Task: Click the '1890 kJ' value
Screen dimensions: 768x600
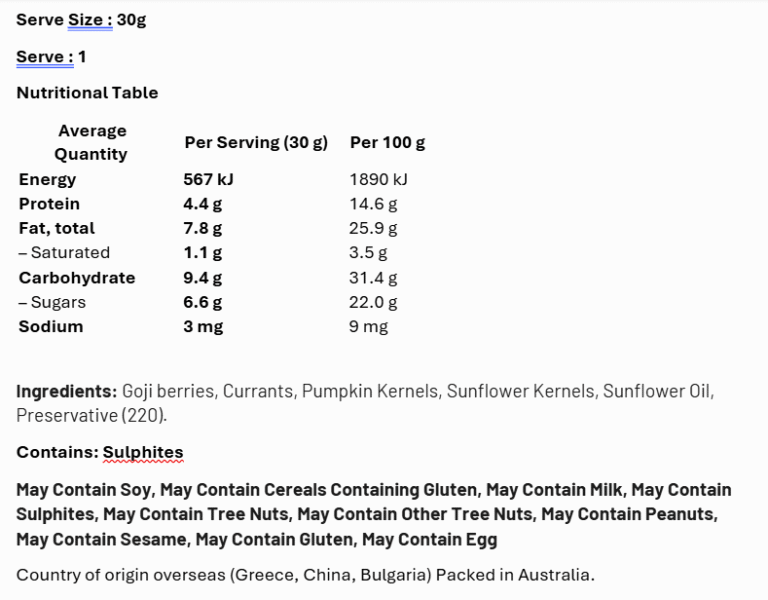Action: (x=378, y=179)
